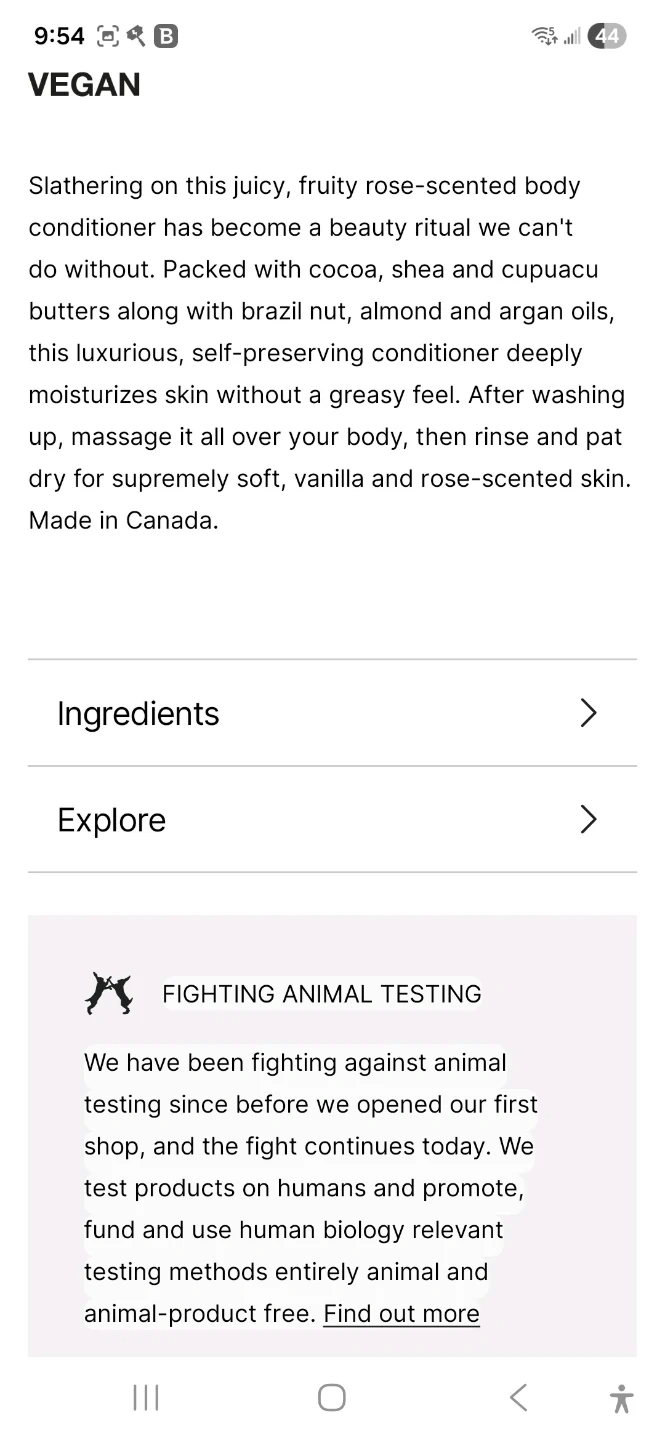Tap the B notification icon in status bar
The image size is (665, 1440).
(166, 37)
